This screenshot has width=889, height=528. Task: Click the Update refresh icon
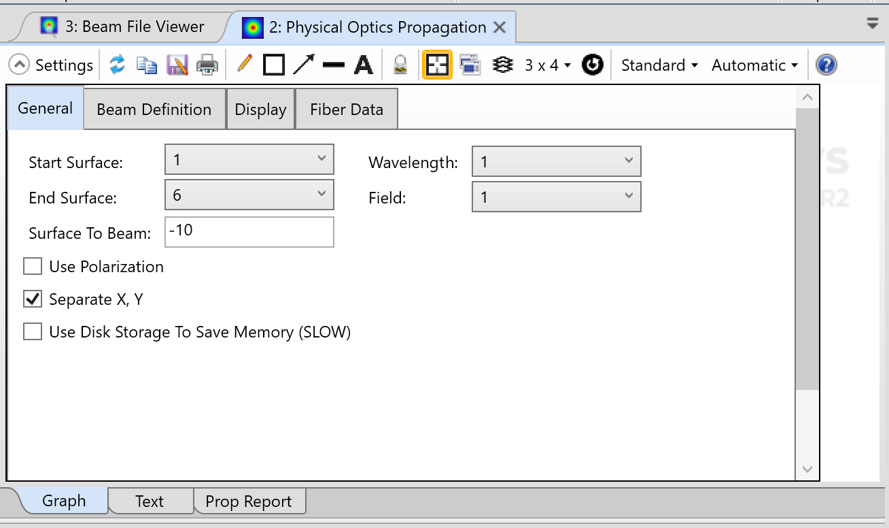[x=117, y=65]
